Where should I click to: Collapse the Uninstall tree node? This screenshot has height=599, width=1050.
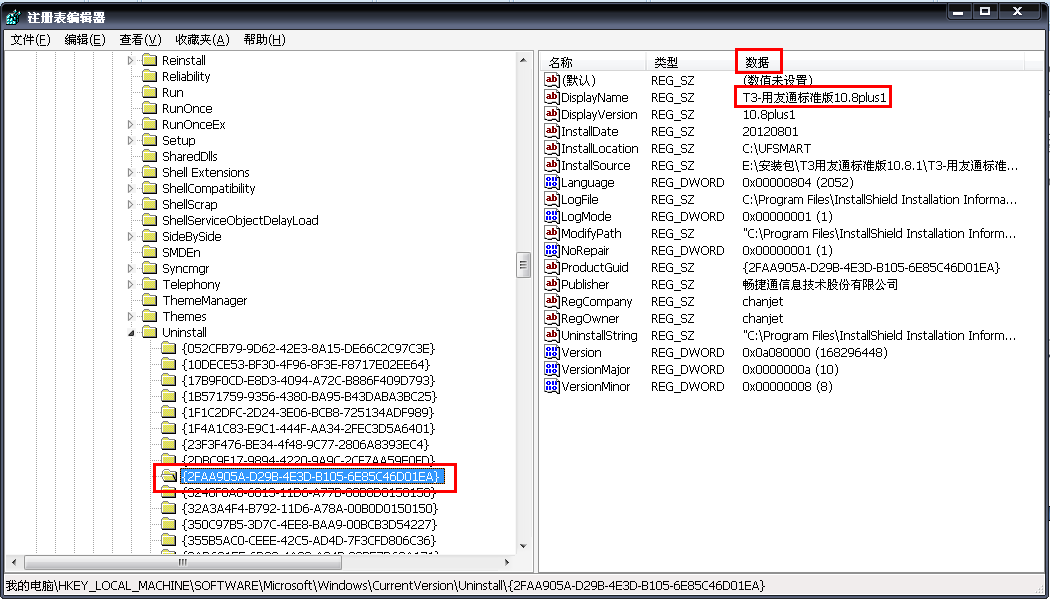click(131, 333)
